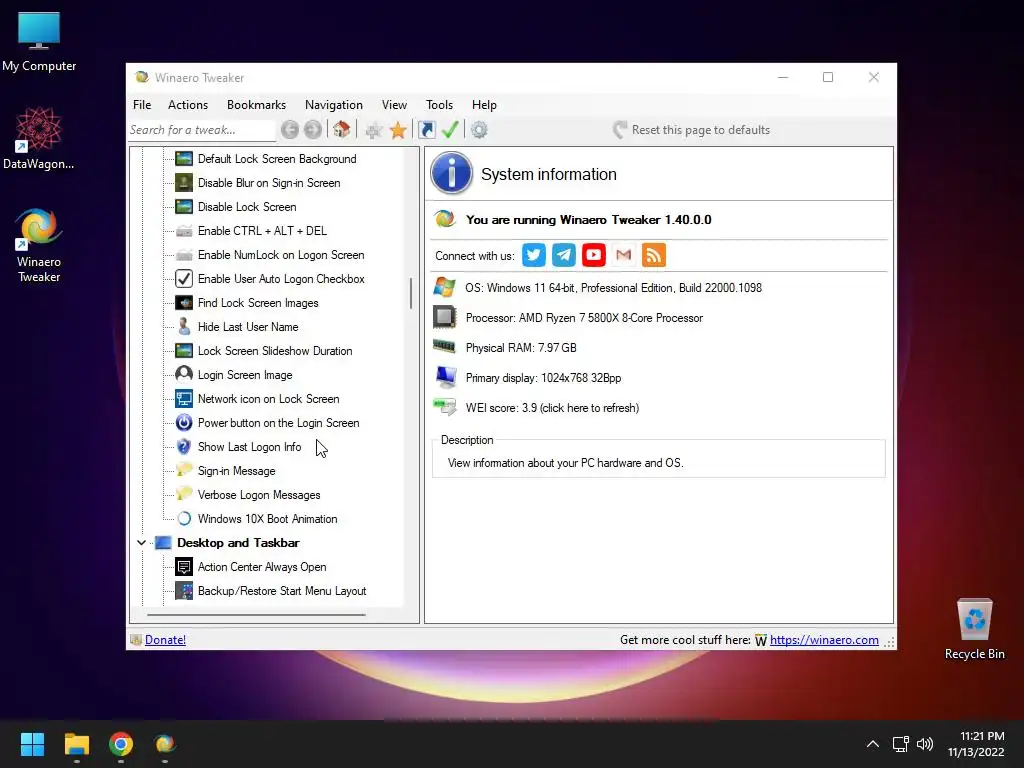Image resolution: width=1024 pixels, height=768 pixels.
Task: Select Find Lock Screen Images item
Action: pos(258,303)
